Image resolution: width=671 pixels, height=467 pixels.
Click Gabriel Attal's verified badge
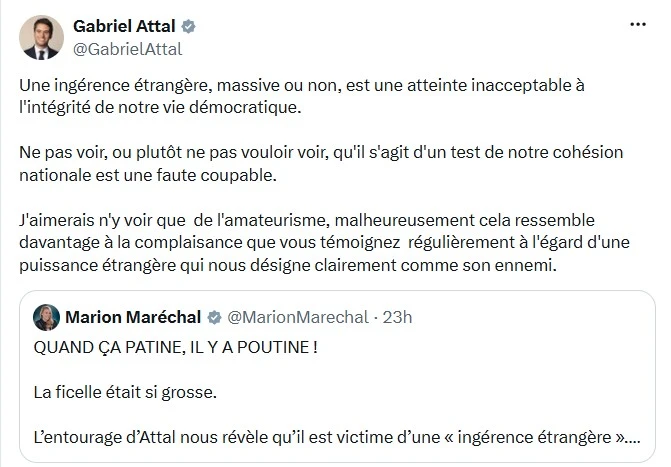188,27
